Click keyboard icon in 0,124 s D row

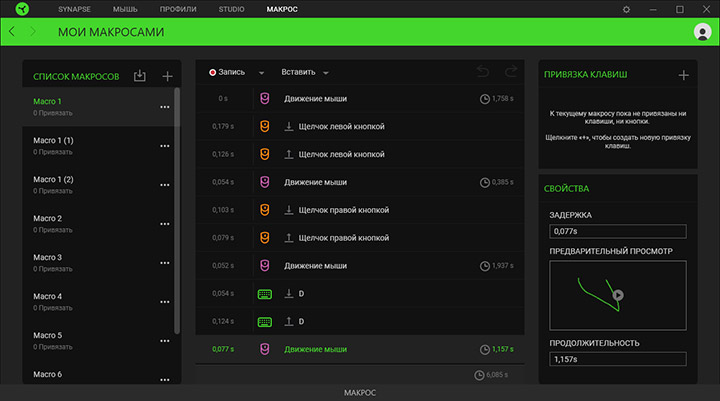(x=264, y=322)
